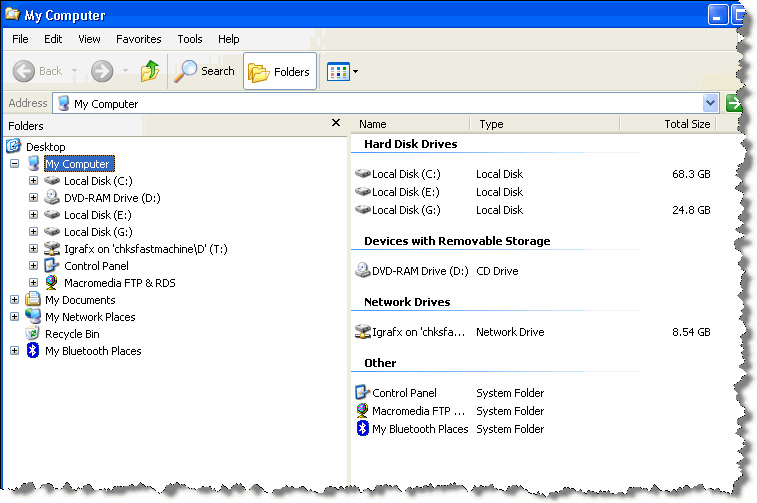Image resolution: width=757 pixels, height=503 pixels.
Task: Minimize the My Computer window
Action: tap(718, 14)
